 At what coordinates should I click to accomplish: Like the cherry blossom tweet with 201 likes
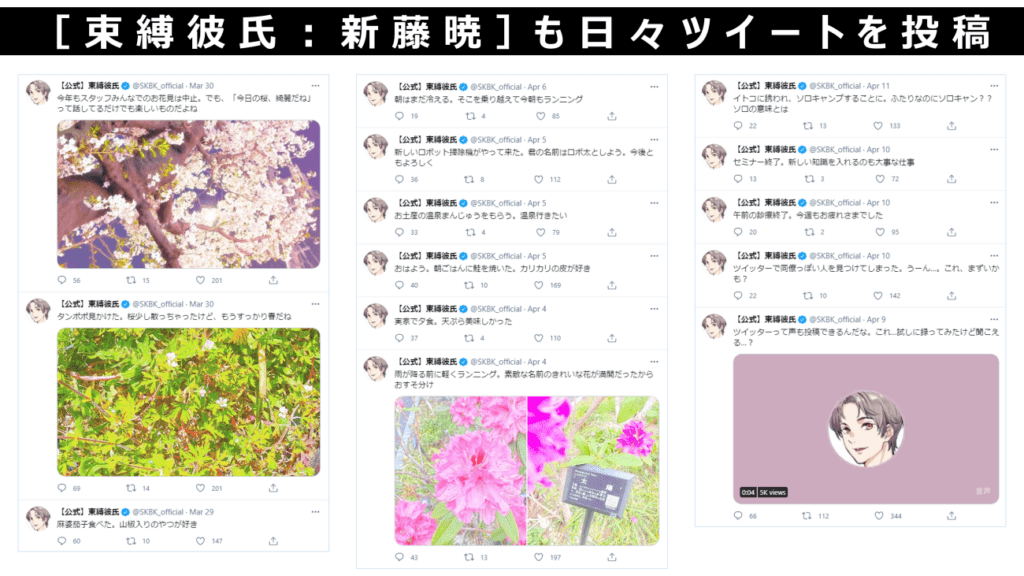point(200,280)
